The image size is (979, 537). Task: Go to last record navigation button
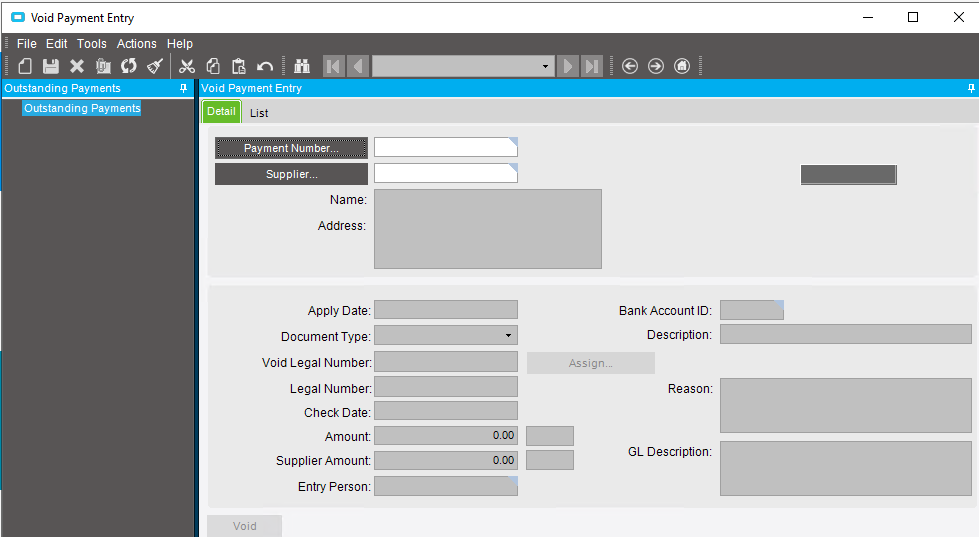pyautogui.click(x=591, y=66)
